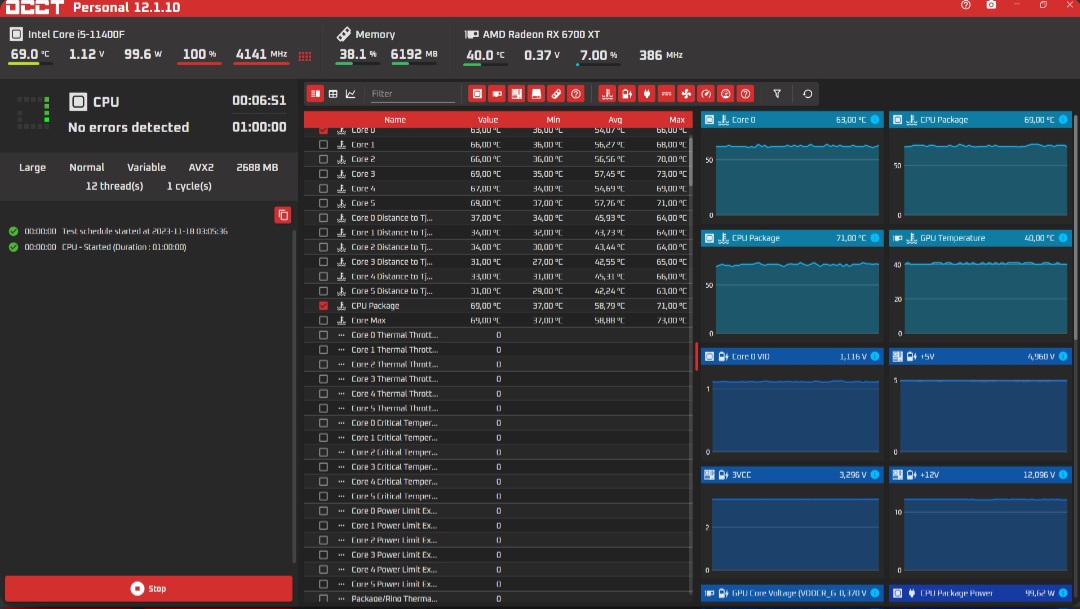1080x609 pixels.
Task: Sort table by the Value column header
Action: (488, 120)
